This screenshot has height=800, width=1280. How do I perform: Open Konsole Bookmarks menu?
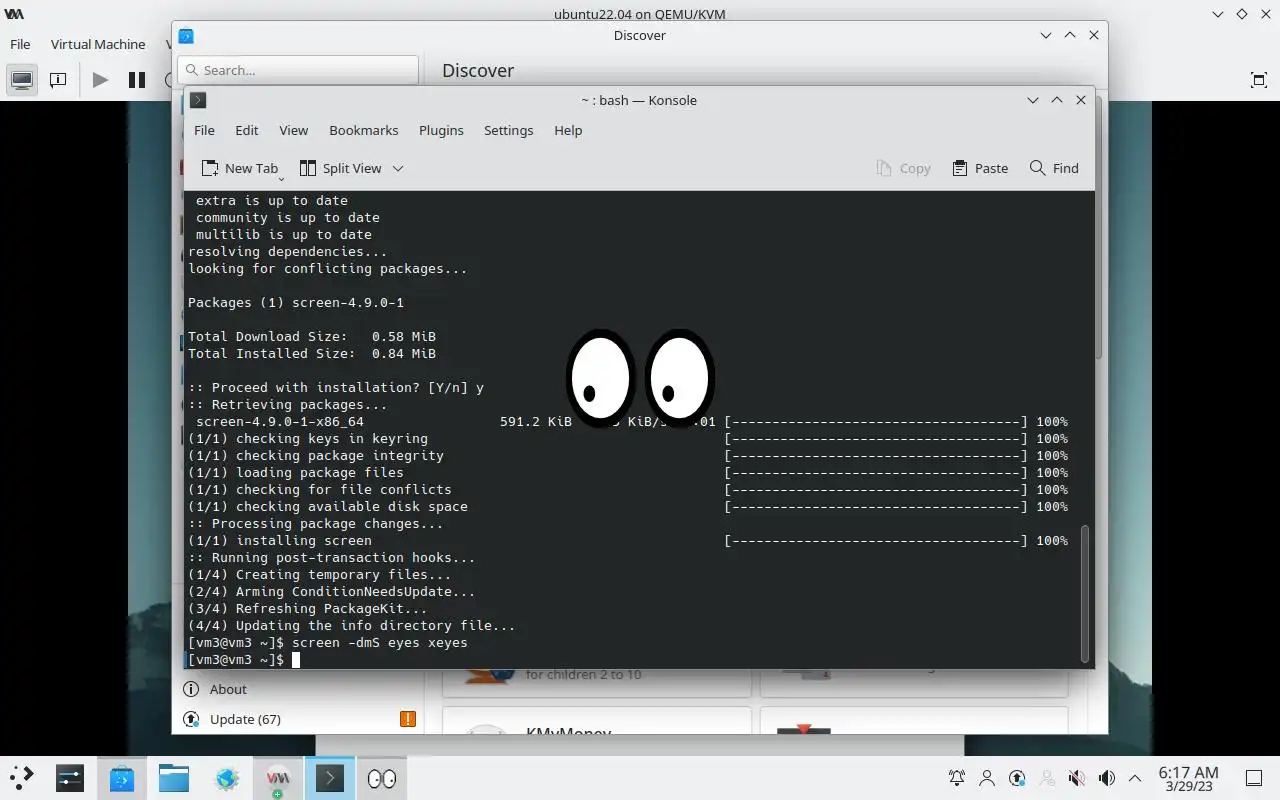(364, 130)
